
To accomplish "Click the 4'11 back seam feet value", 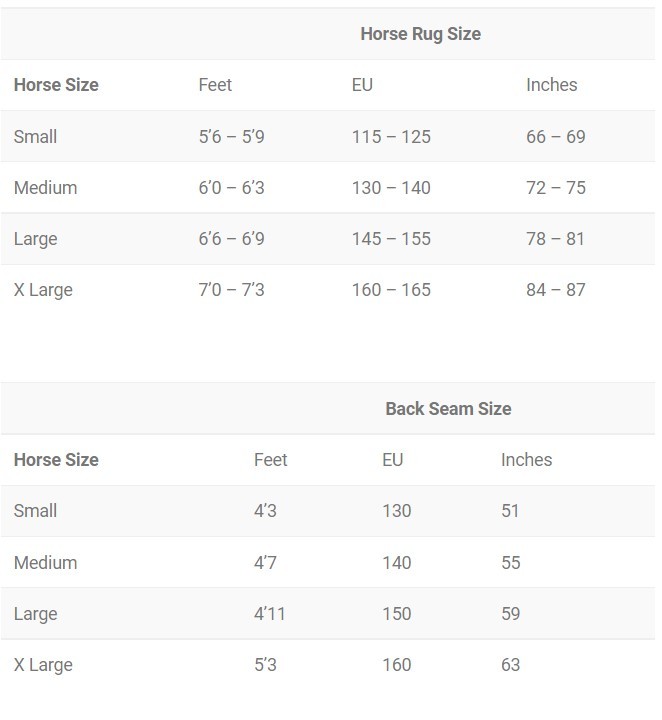I will (269, 614).
